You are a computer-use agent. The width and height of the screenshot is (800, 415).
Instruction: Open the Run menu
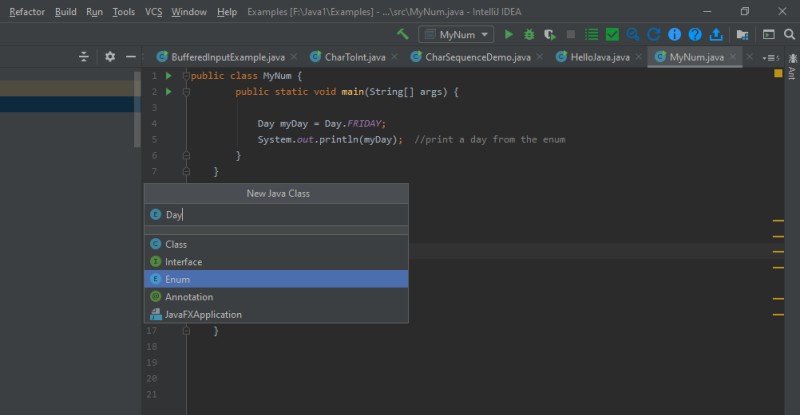tap(94, 11)
